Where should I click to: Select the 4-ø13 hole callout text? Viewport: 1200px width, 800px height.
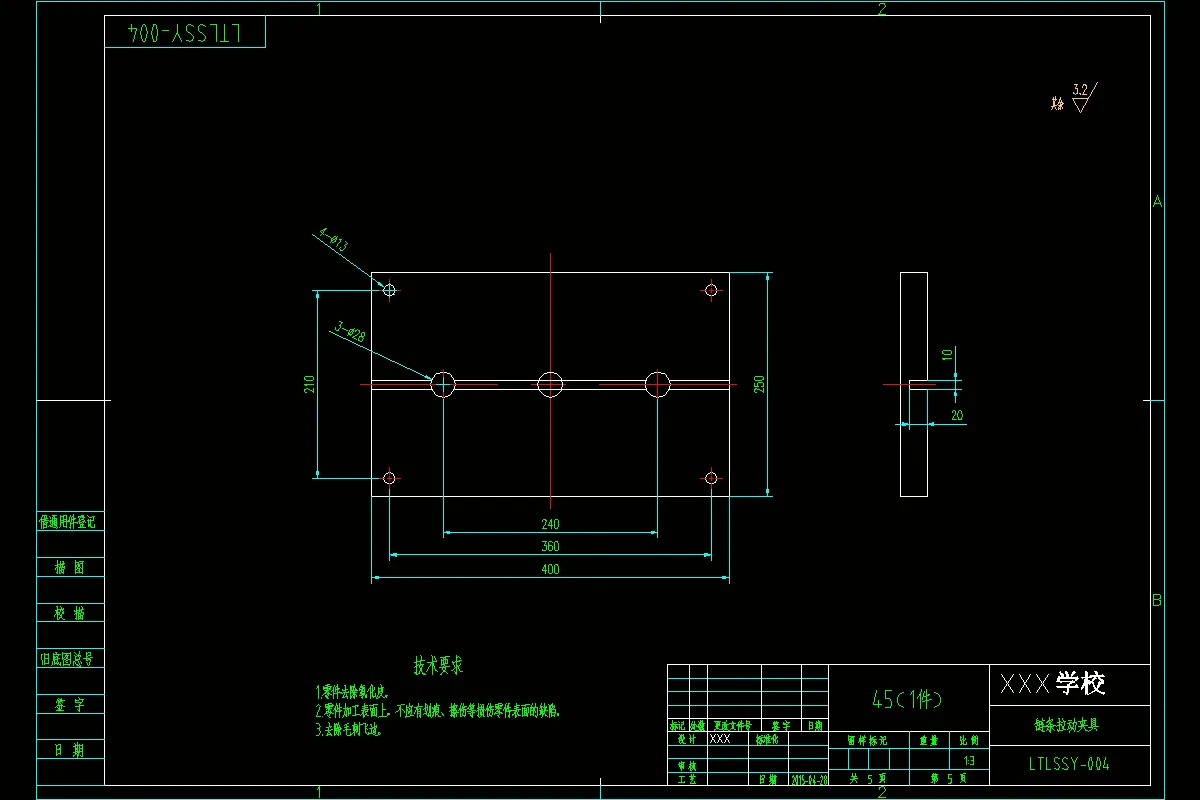[x=333, y=241]
